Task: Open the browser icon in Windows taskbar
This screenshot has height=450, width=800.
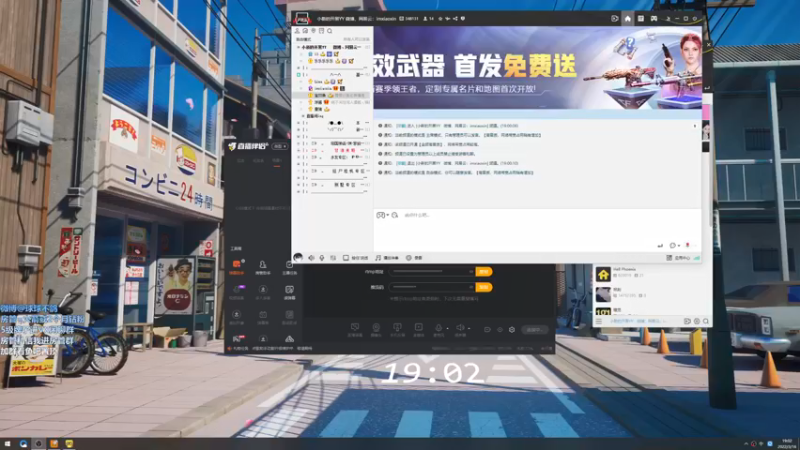Action: [23, 444]
